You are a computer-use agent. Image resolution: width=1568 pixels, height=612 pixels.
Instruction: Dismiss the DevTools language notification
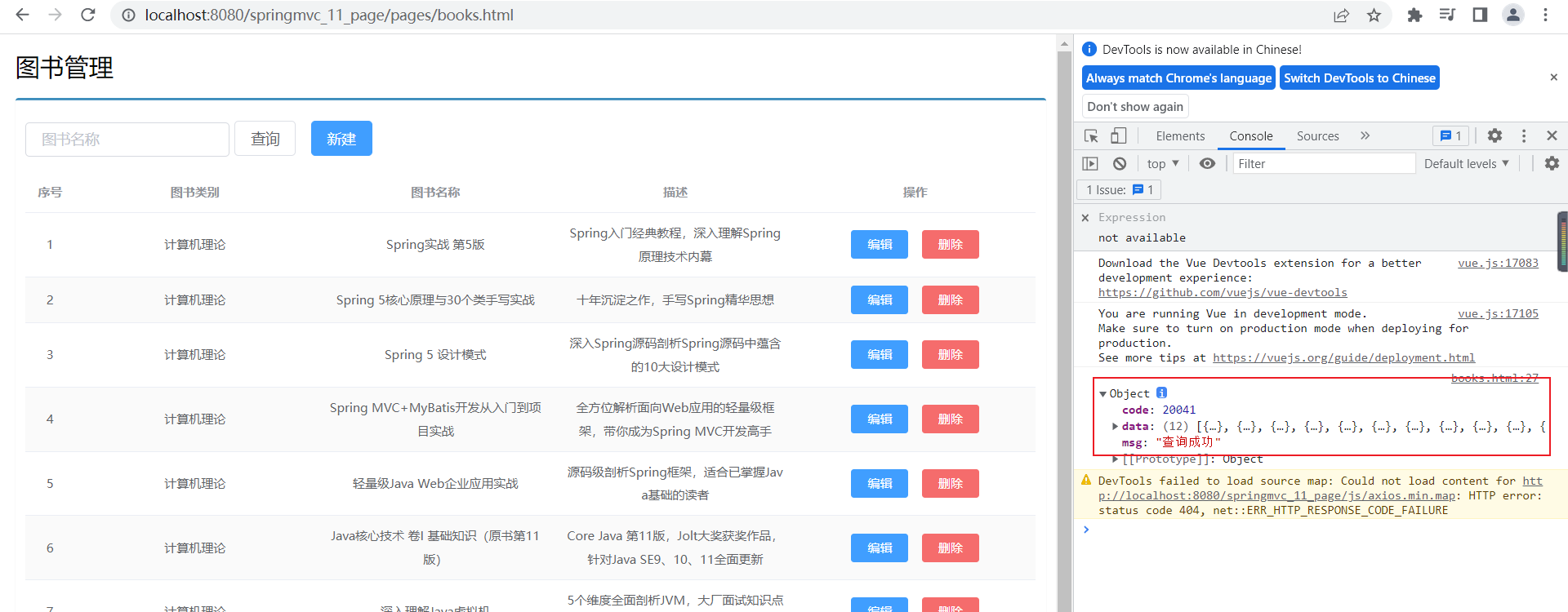coord(1553,78)
